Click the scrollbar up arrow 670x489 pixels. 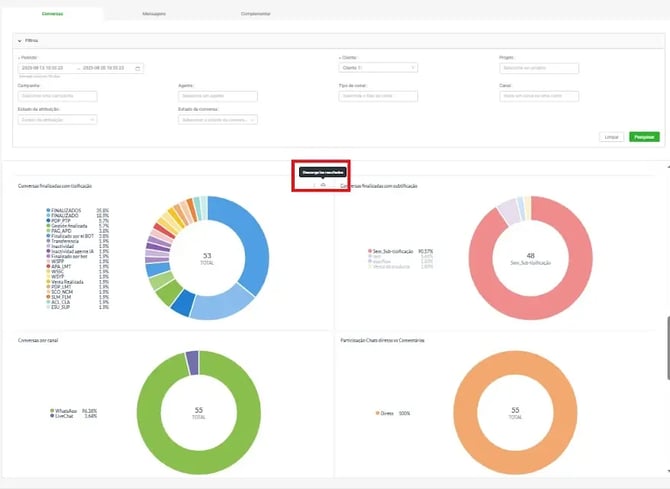668,167
